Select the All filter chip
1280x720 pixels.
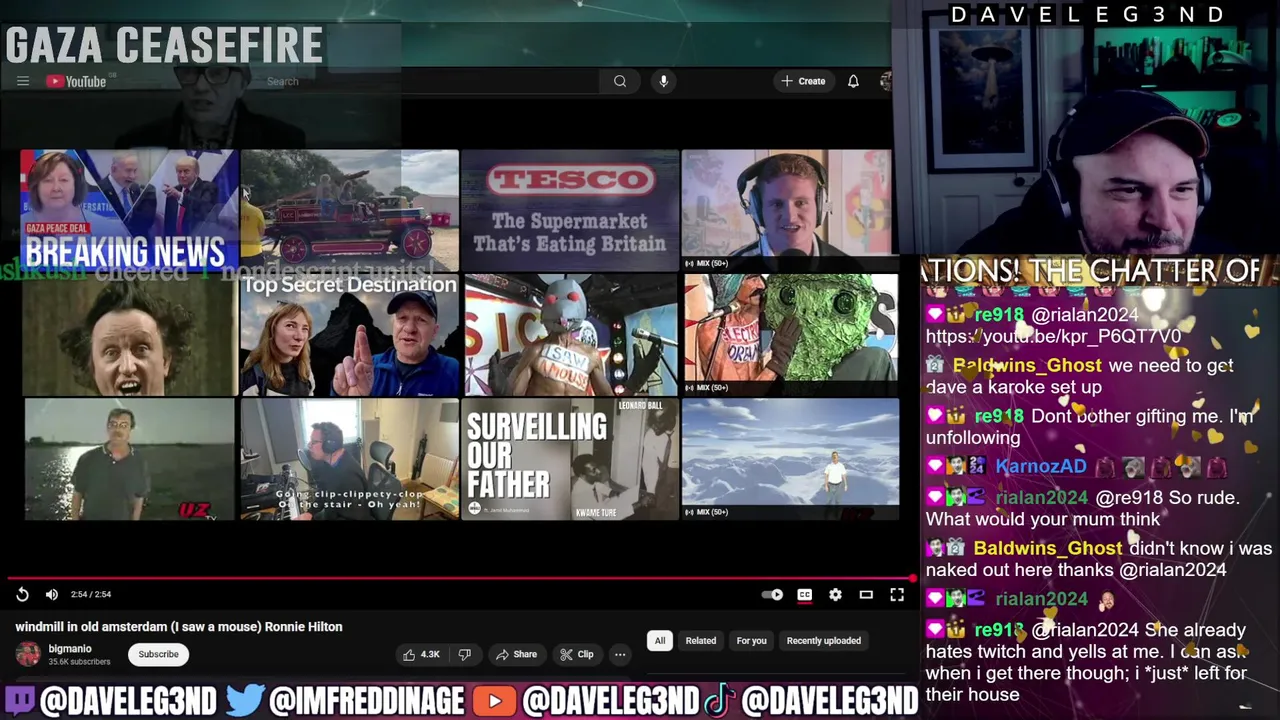(659, 640)
